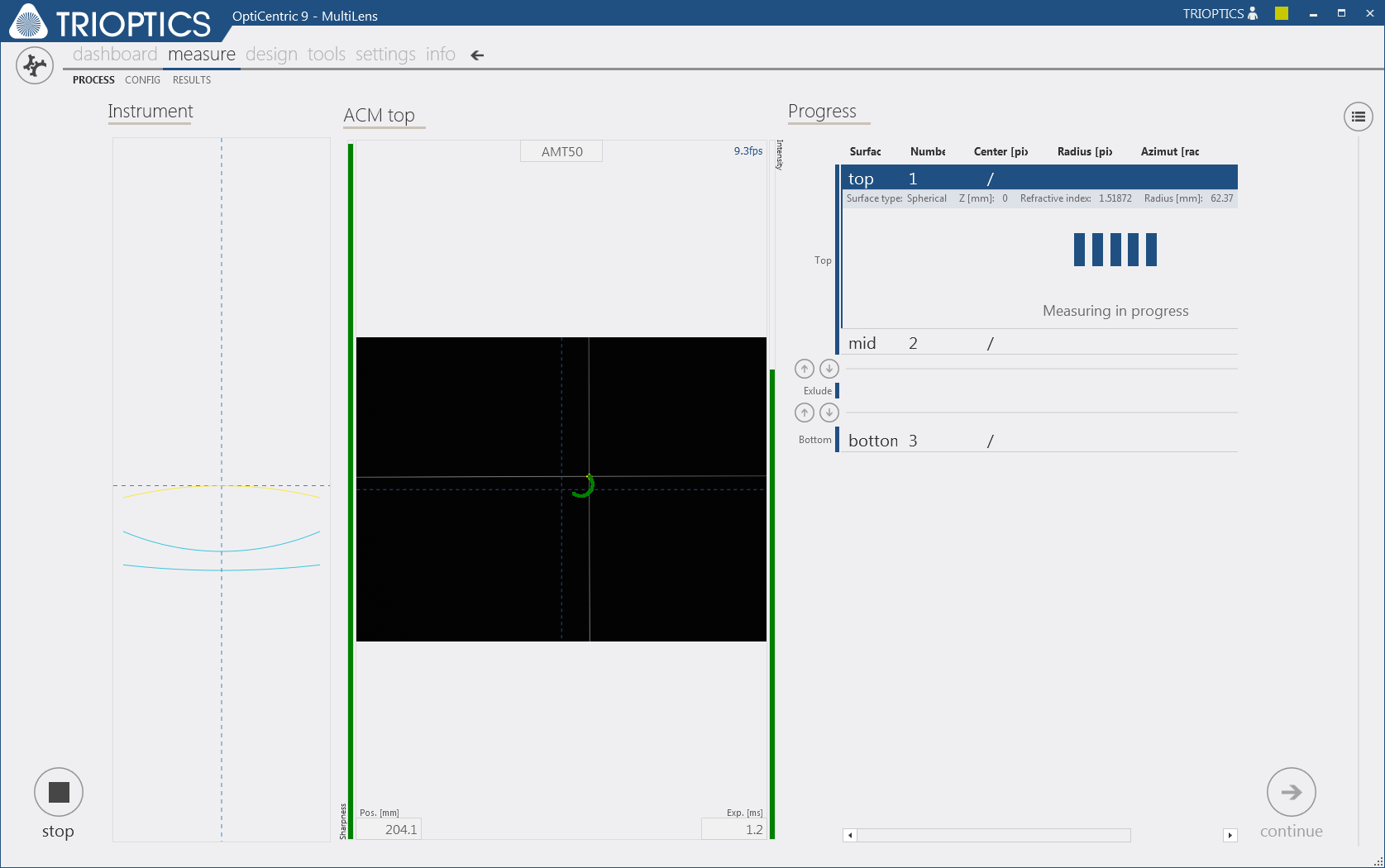Move up using arrow below Exlude

tap(805, 413)
